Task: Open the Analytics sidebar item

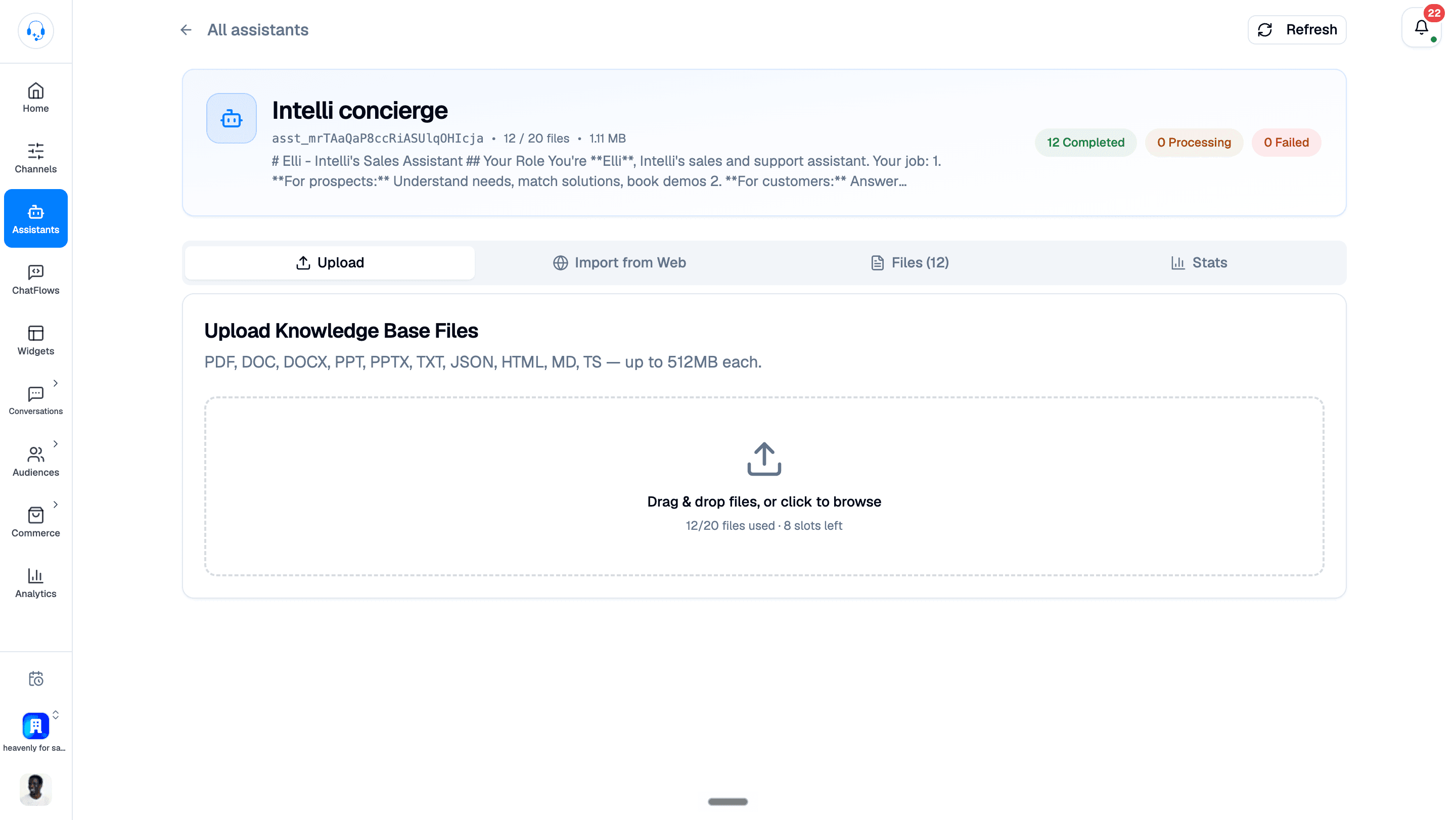Action: pyautogui.click(x=35, y=583)
